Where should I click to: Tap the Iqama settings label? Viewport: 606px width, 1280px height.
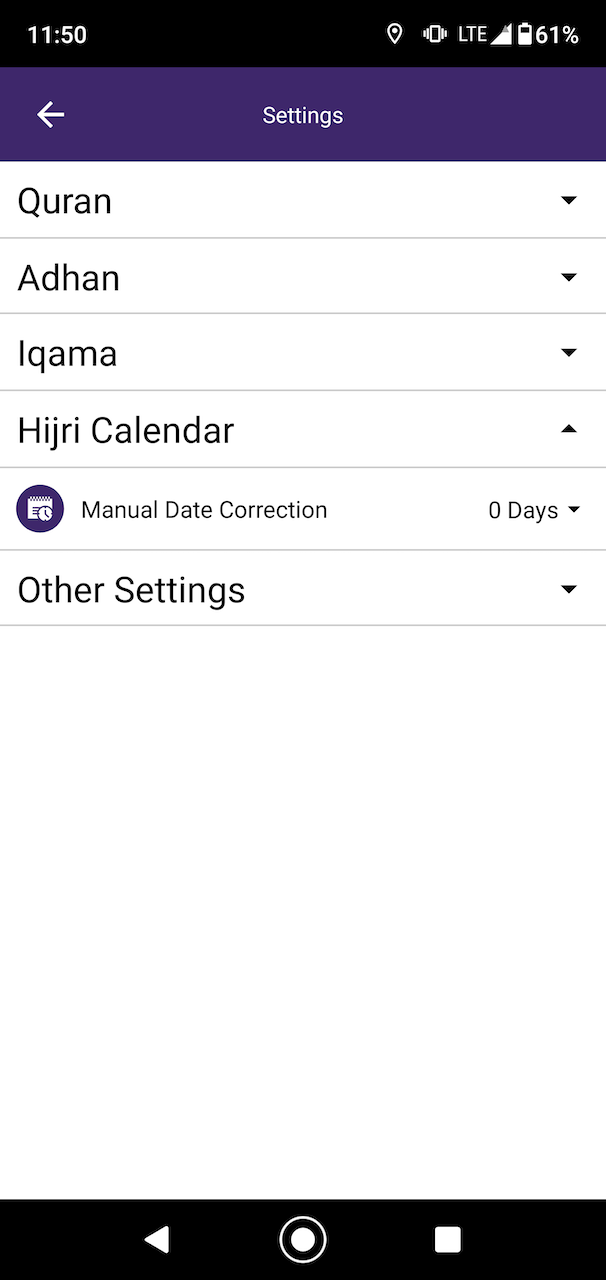coord(68,354)
